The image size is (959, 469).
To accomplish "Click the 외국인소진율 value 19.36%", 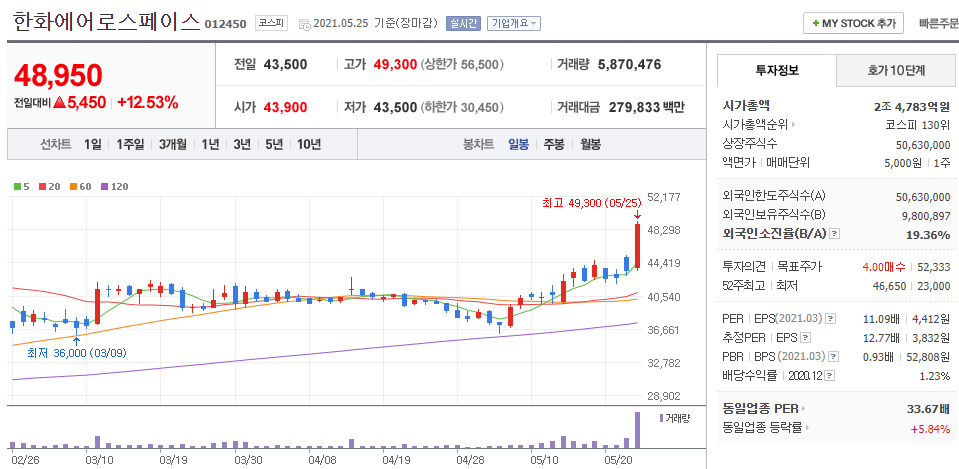I will pos(928,234).
